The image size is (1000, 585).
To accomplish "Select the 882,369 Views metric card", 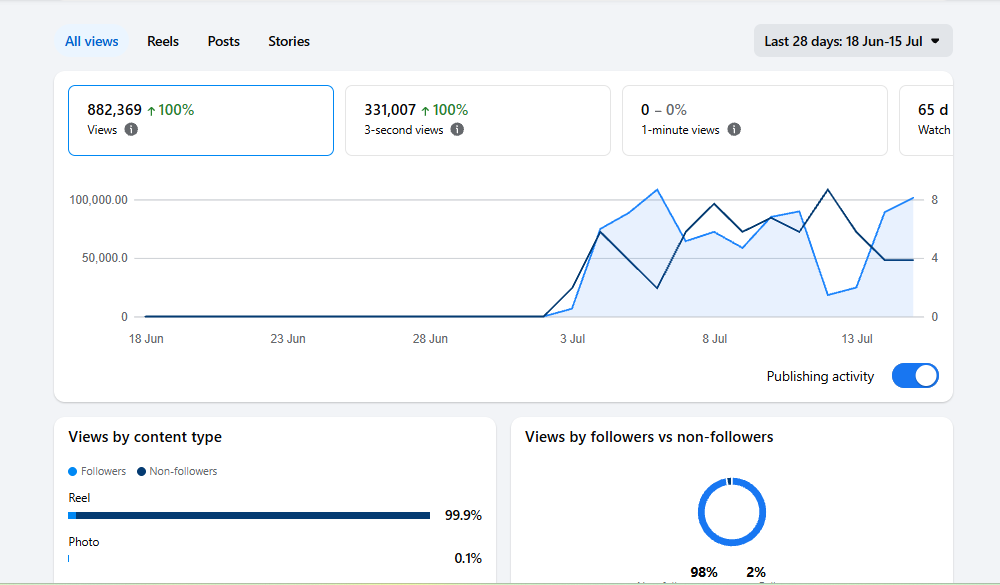I will pos(201,121).
